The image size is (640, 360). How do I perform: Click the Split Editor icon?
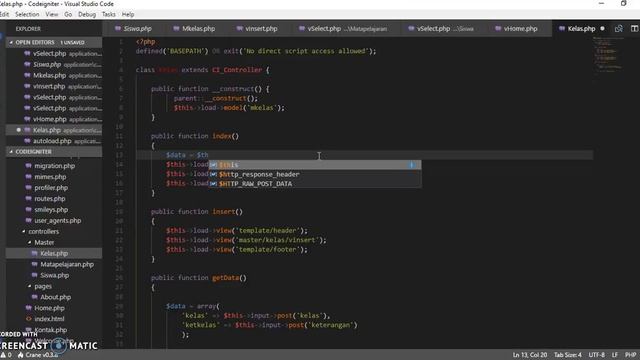coord(634,29)
